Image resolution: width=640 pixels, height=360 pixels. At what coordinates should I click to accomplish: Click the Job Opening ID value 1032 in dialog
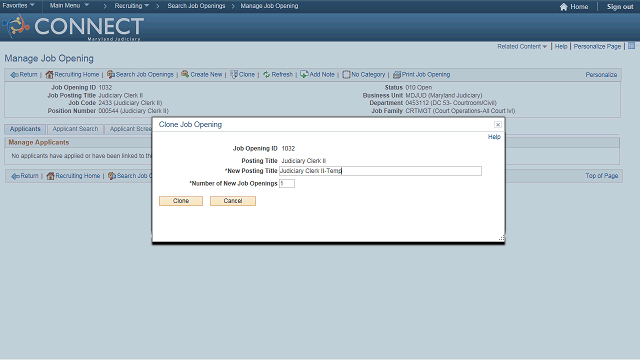point(288,149)
